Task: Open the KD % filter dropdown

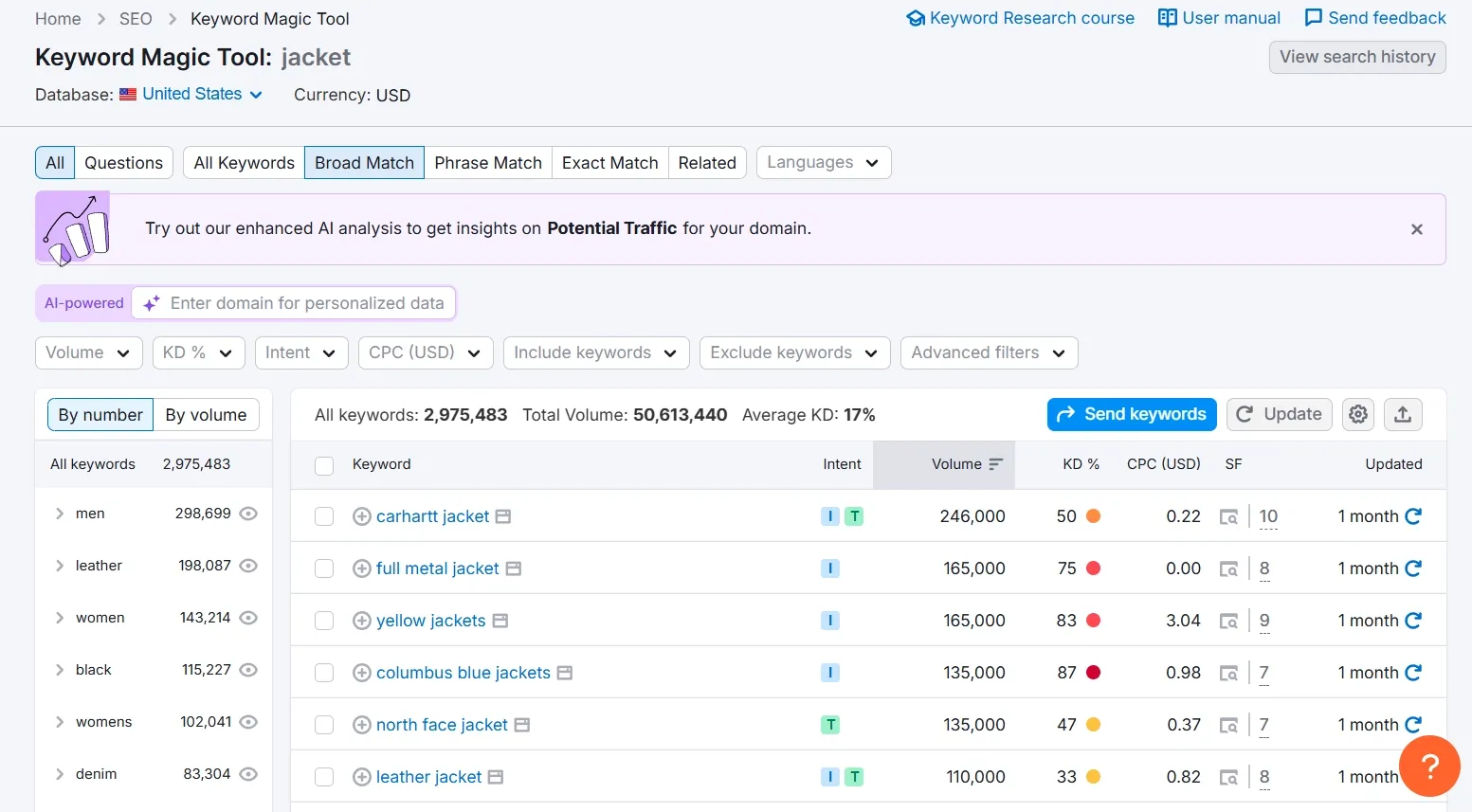Action: pyautogui.click(x=198, y=352)
